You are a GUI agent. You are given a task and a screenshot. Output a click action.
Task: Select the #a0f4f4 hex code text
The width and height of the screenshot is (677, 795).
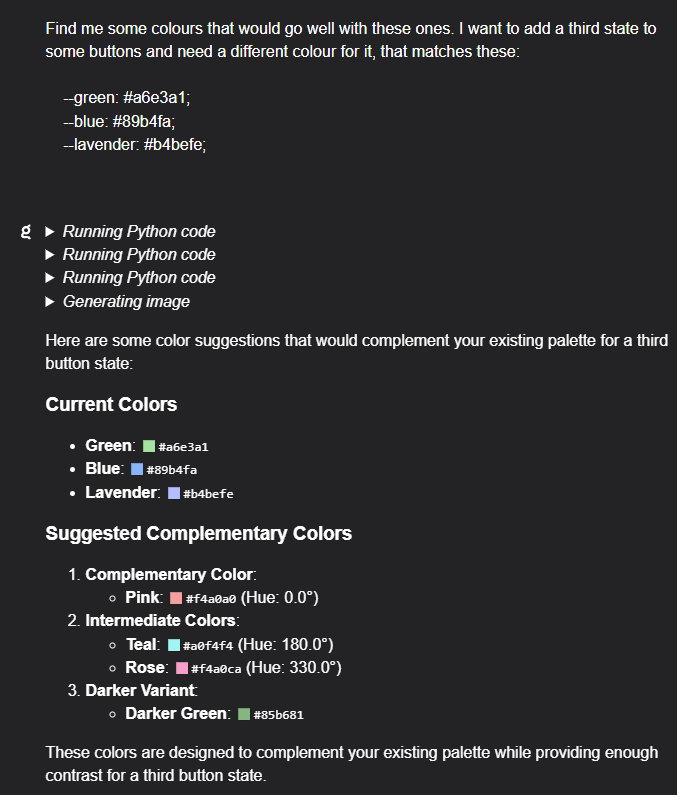(x=208, y=646)
